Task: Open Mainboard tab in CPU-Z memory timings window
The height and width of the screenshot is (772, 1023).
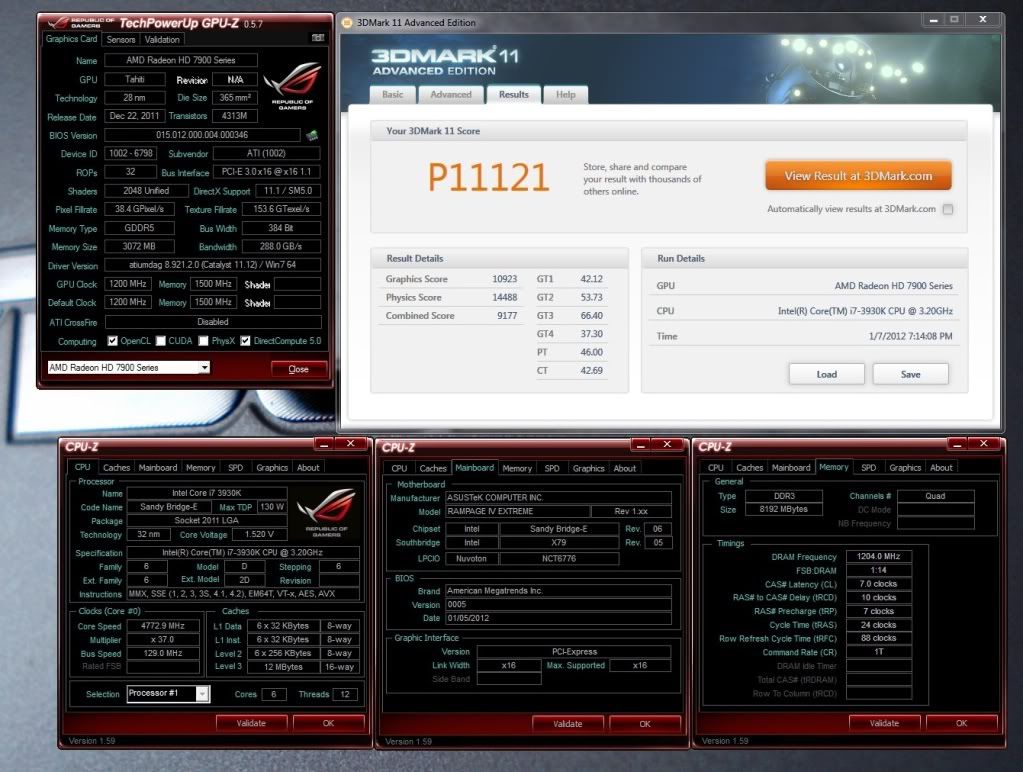Action: tap(791, 468)
